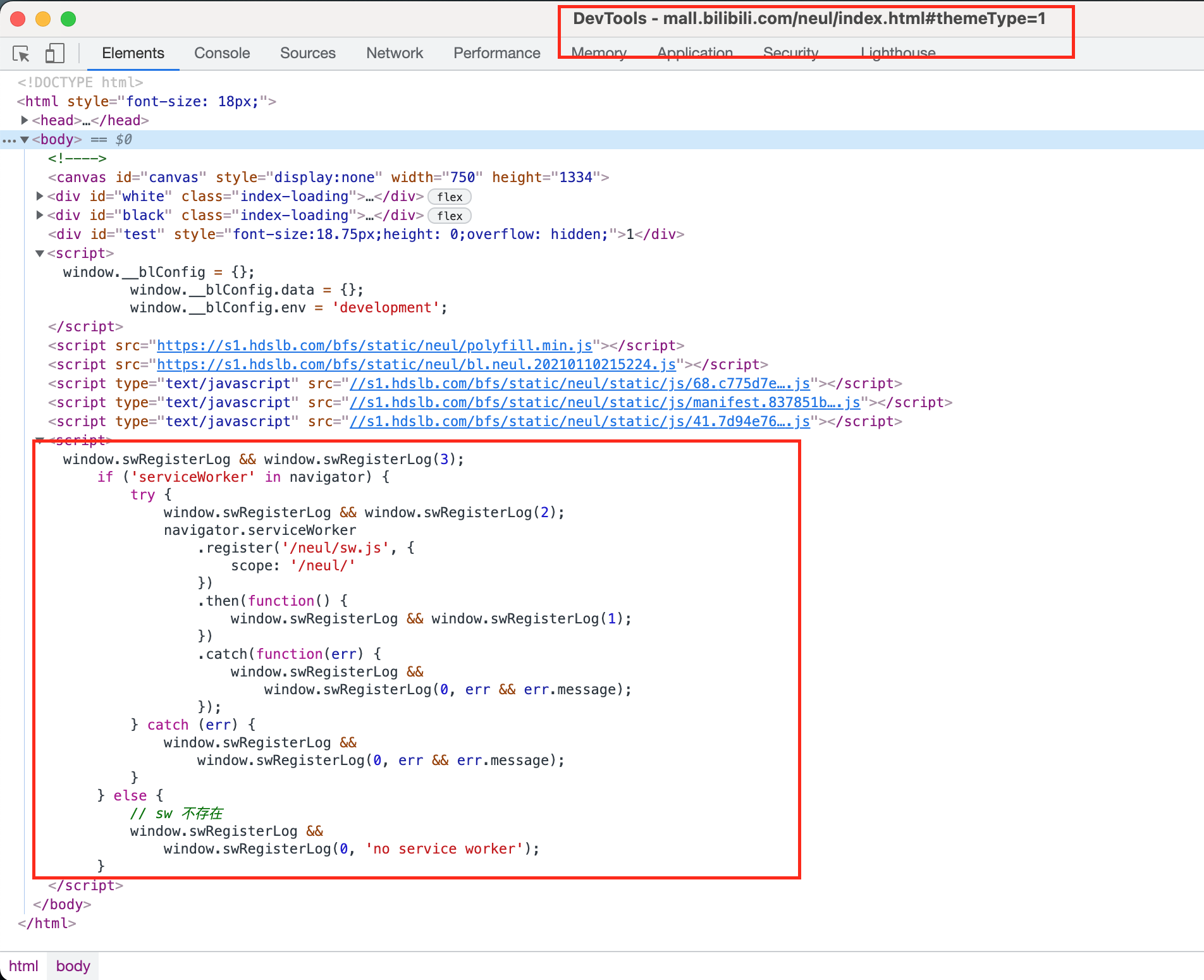This screenshot has height=980, width=1204.
Task: Click the macOS red close window button
Action: click(x=18, y=19)
